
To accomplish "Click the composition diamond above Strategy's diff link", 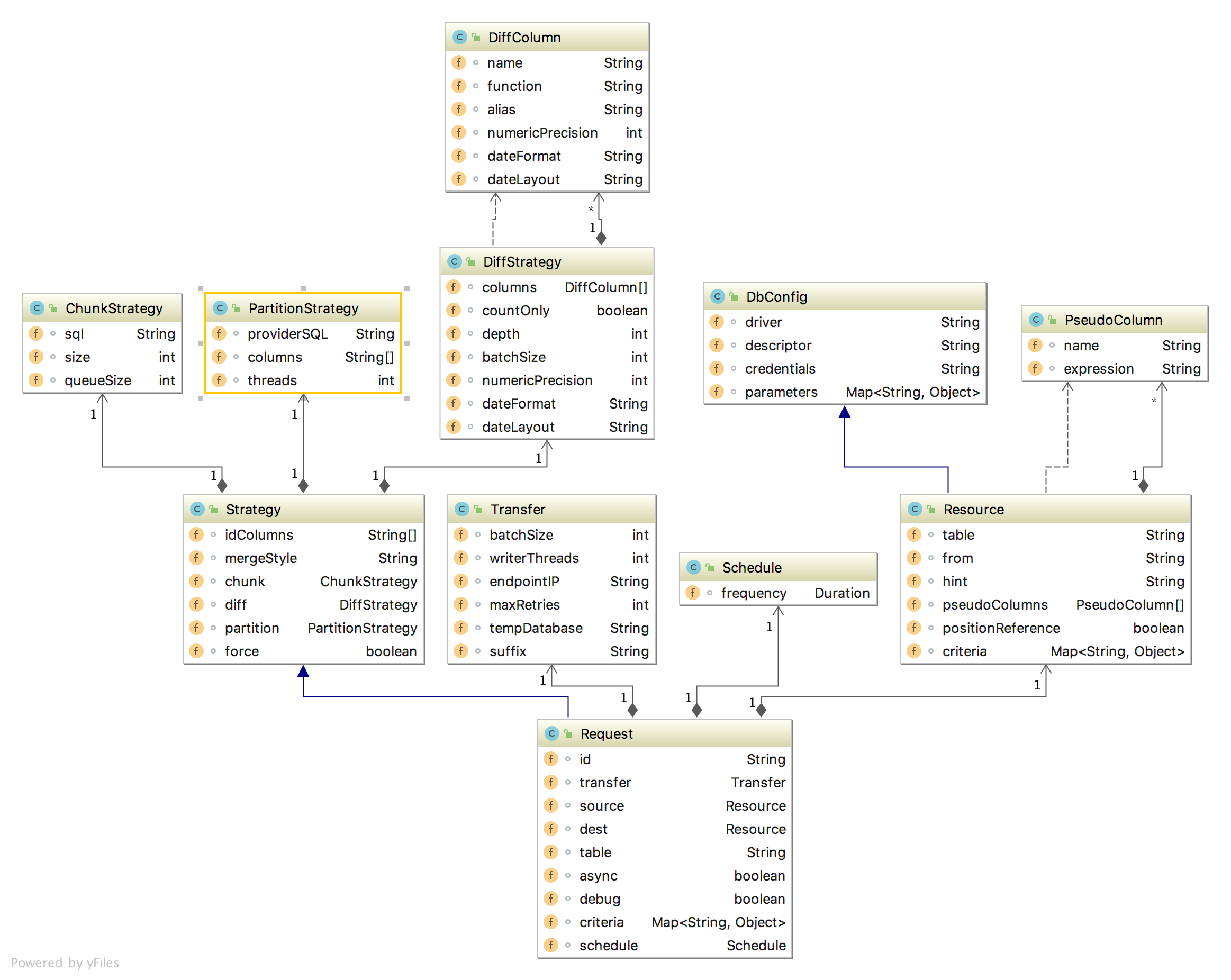I will click(384, 486).
